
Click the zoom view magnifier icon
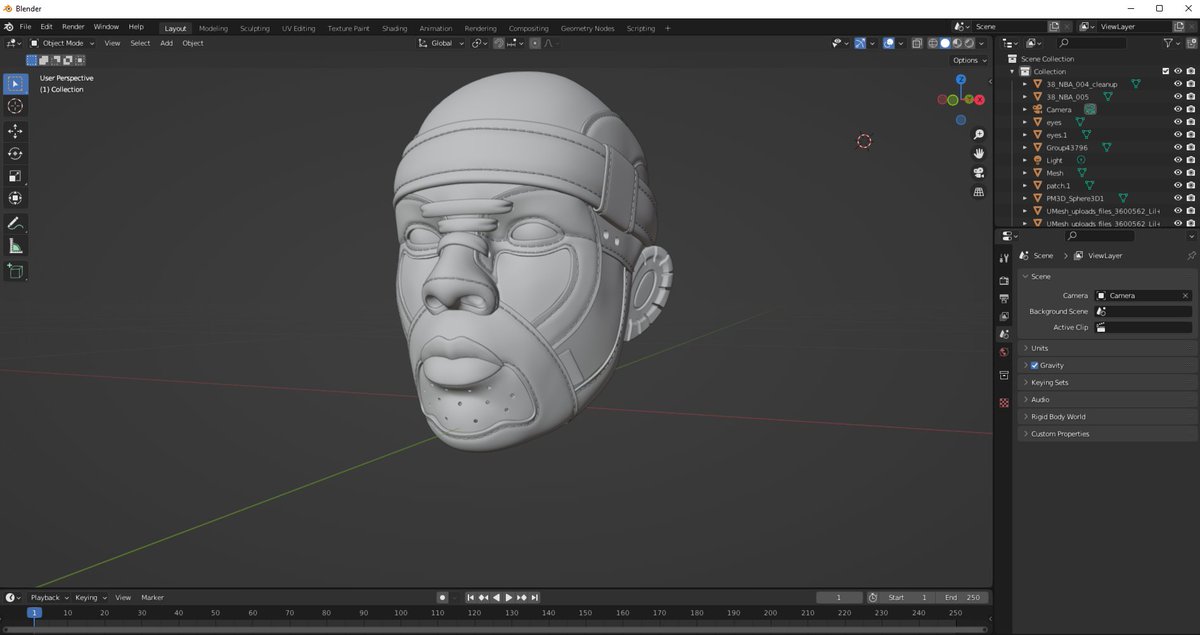tap(978, 134)
